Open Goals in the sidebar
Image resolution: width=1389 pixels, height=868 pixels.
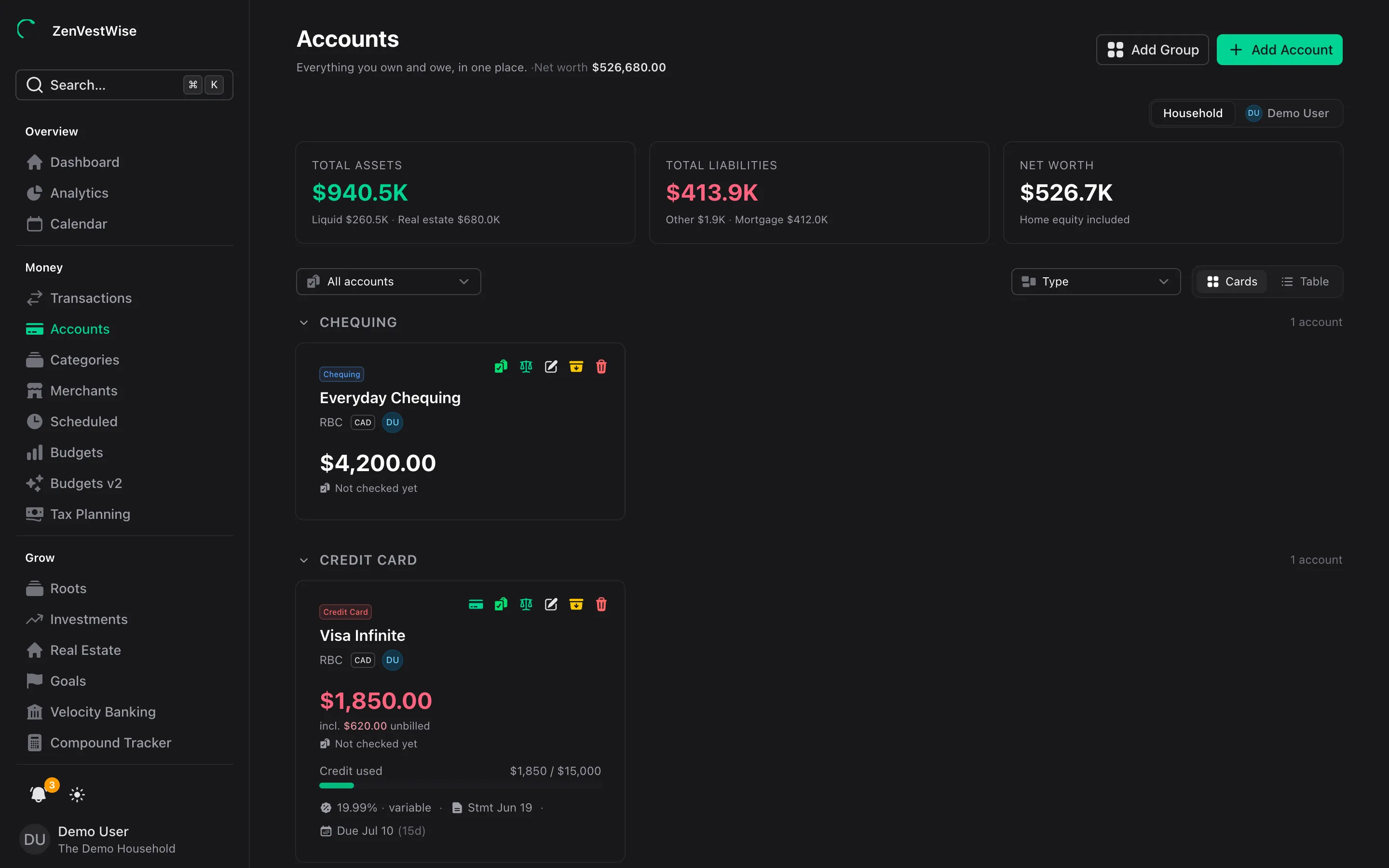[124, 681]
